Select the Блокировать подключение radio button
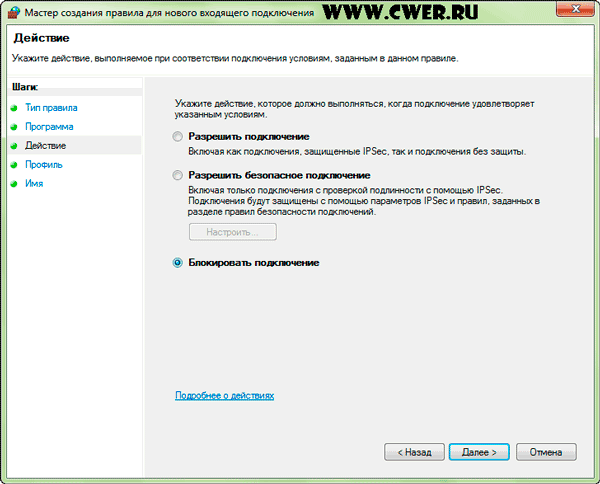 coord(178,262)
